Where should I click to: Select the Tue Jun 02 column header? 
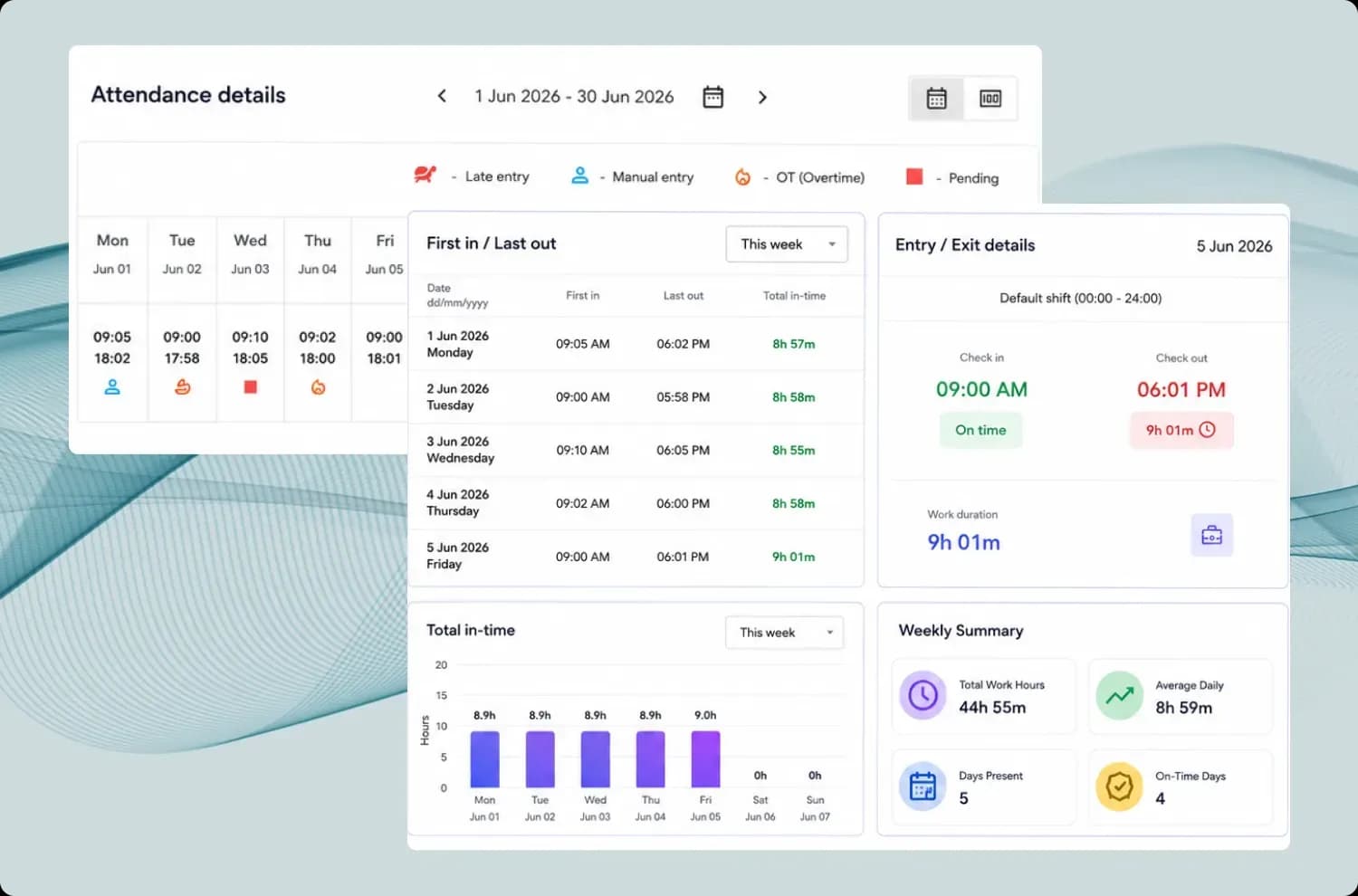point(182,253)
